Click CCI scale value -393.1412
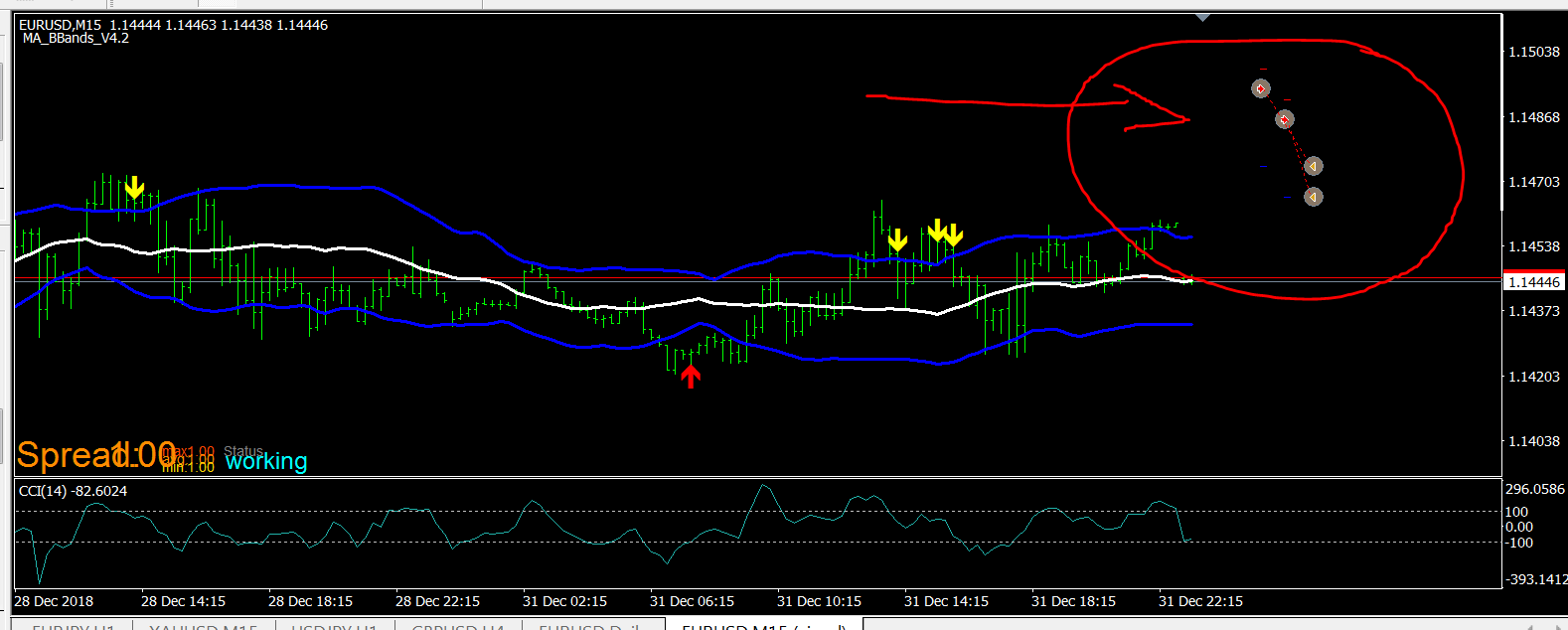 pyautogui.click(x=1536, y=579)
